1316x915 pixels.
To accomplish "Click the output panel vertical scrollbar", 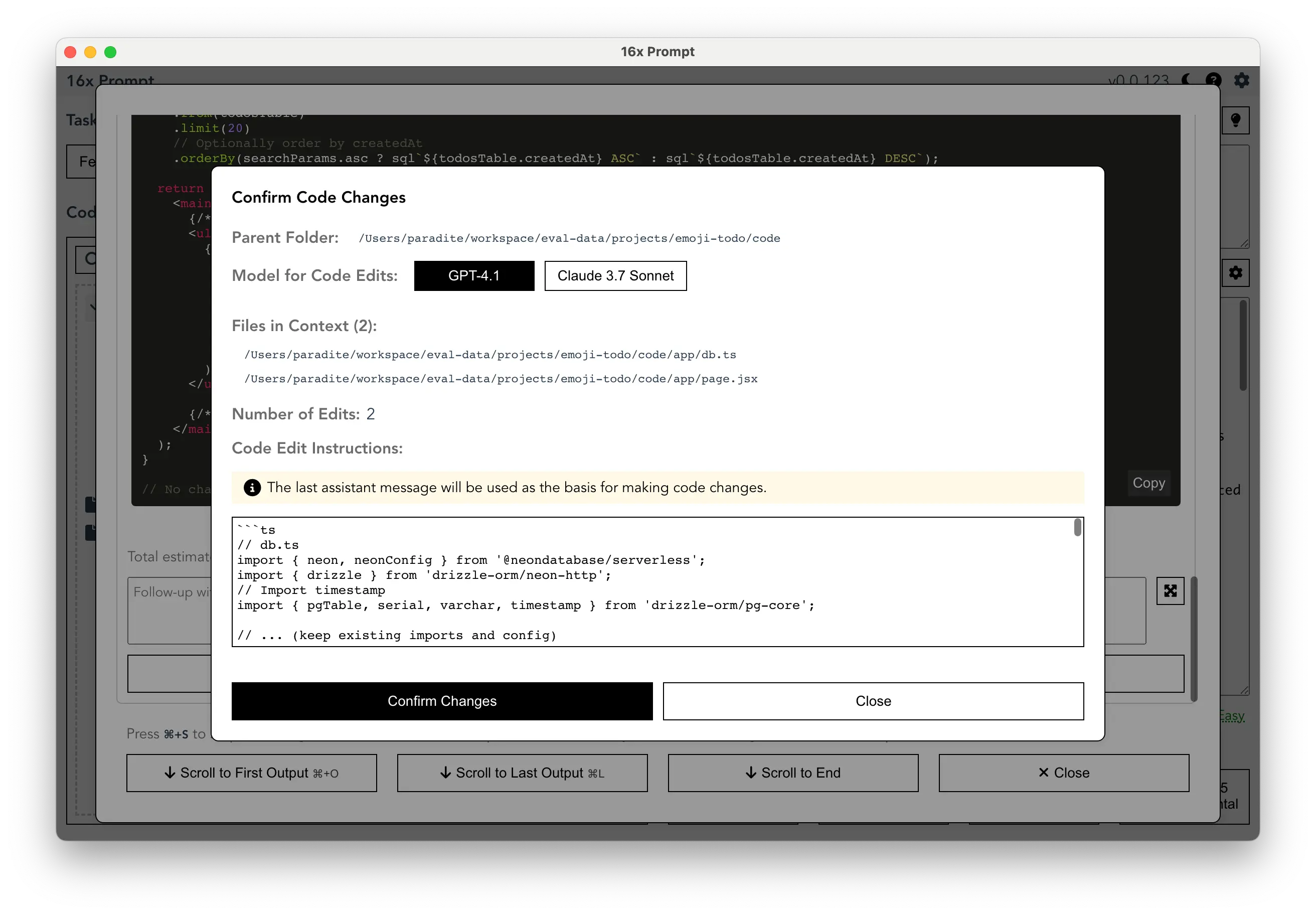I will pos(1194,638).
